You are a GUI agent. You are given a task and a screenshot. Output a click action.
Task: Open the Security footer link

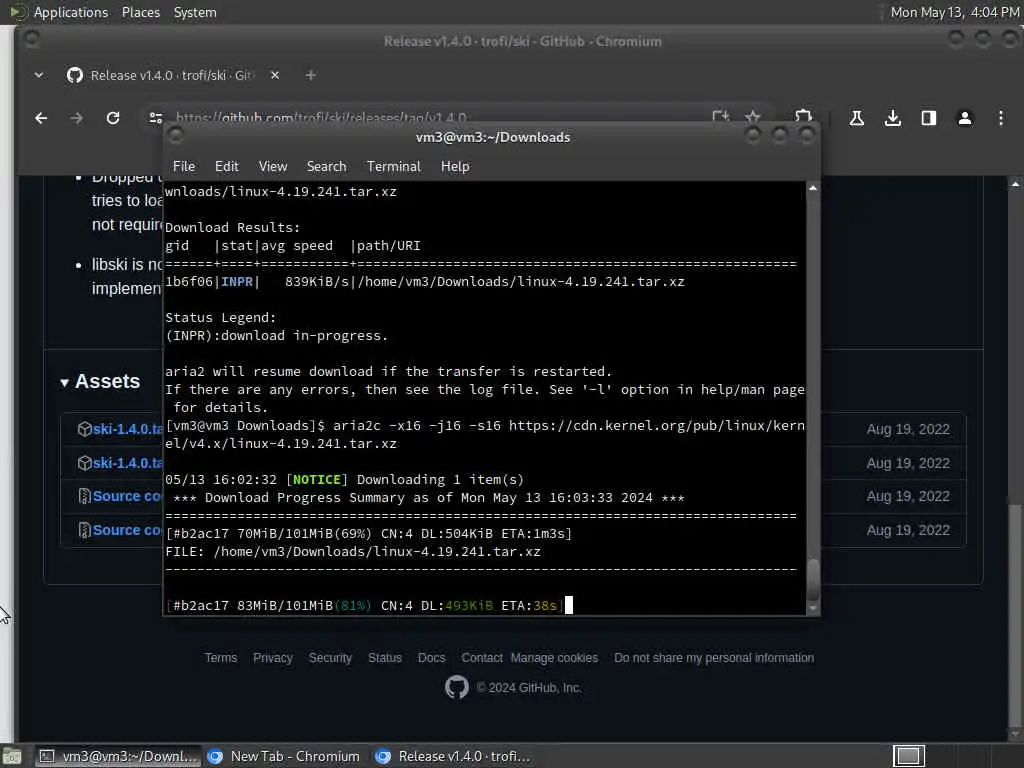tap(330, 658)
